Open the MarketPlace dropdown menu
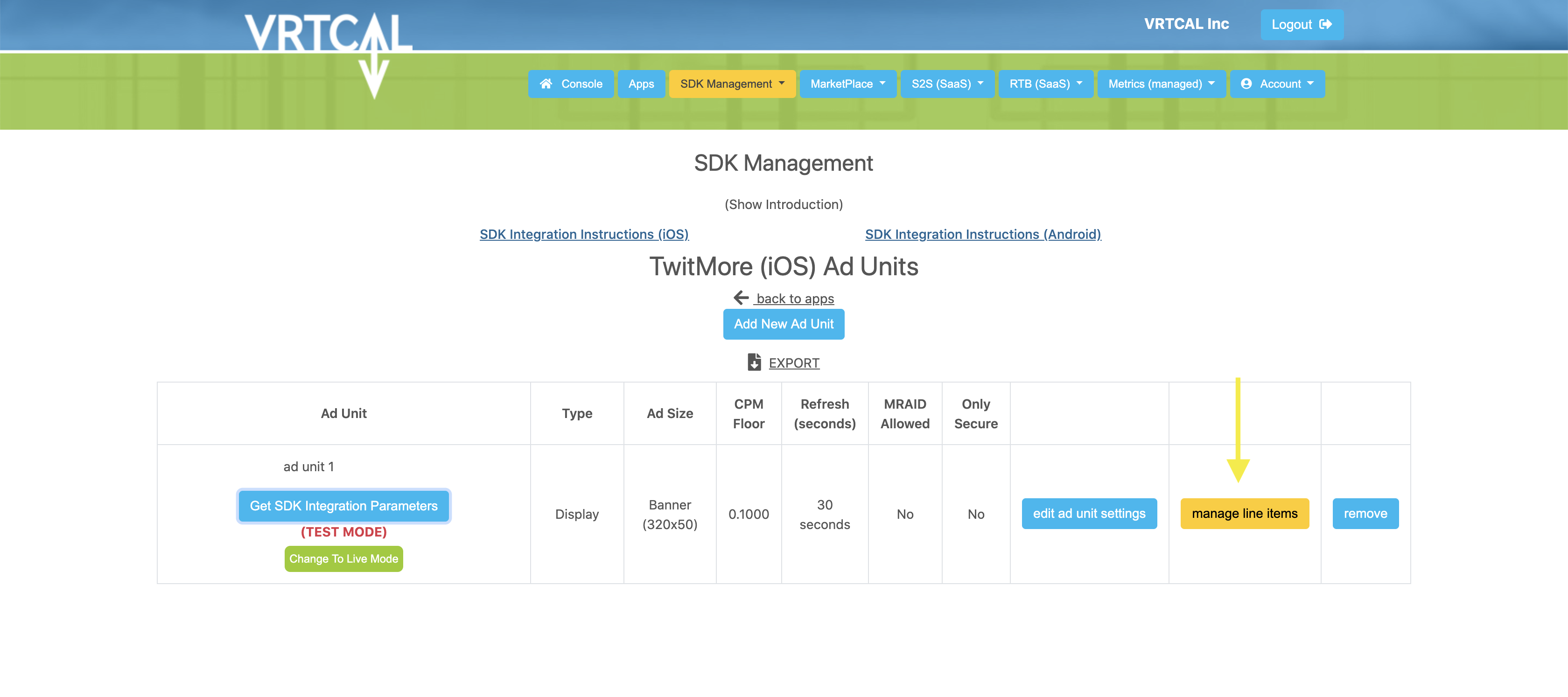Viewport: 1568px width, 697px height. [847, 84]
